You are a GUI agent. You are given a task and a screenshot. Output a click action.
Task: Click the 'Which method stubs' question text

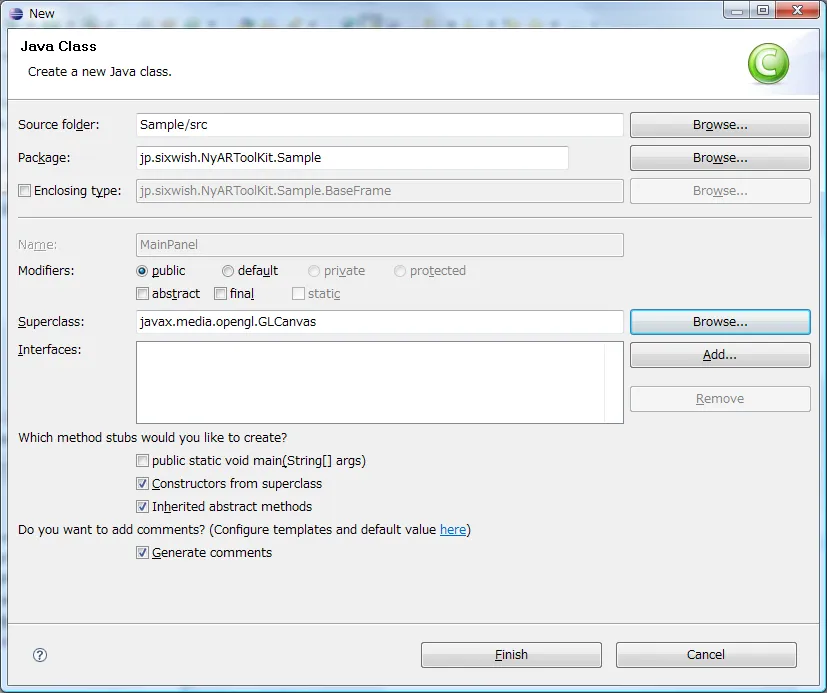tap(152, 438)
